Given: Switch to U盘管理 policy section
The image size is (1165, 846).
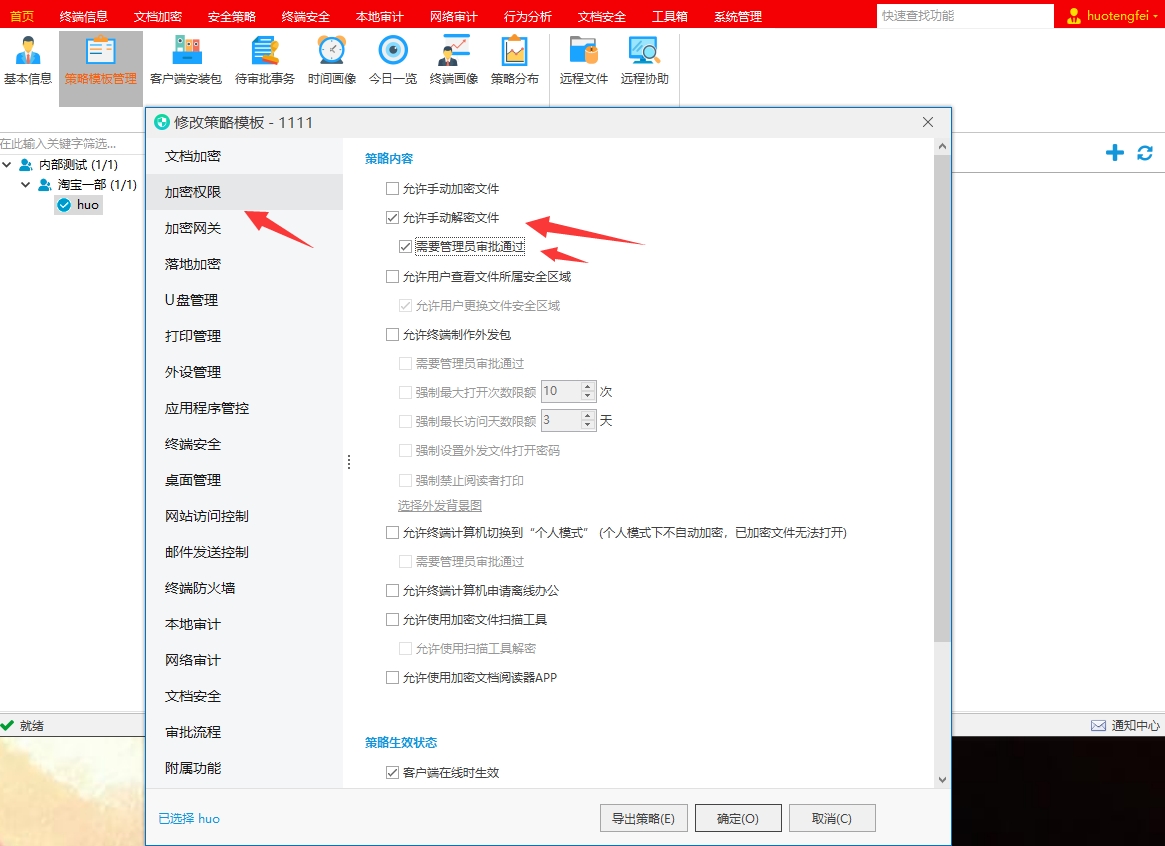Looking at the screenshot, I should point(244,300).
